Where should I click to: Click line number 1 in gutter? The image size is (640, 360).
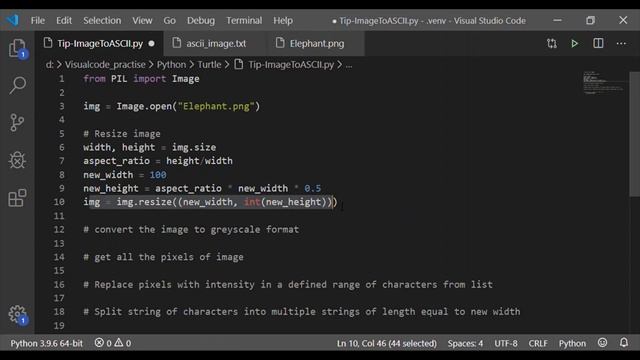(62, 79)
